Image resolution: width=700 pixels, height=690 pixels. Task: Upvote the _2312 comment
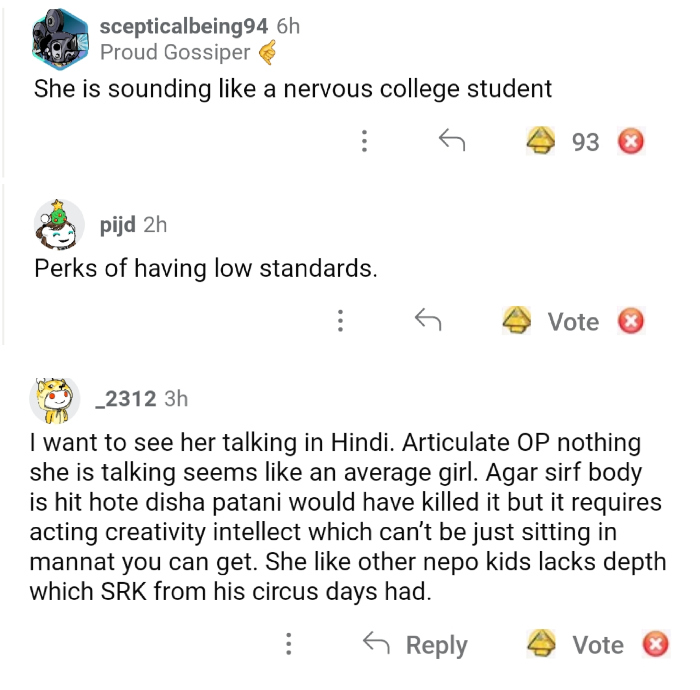pos(541,644)
